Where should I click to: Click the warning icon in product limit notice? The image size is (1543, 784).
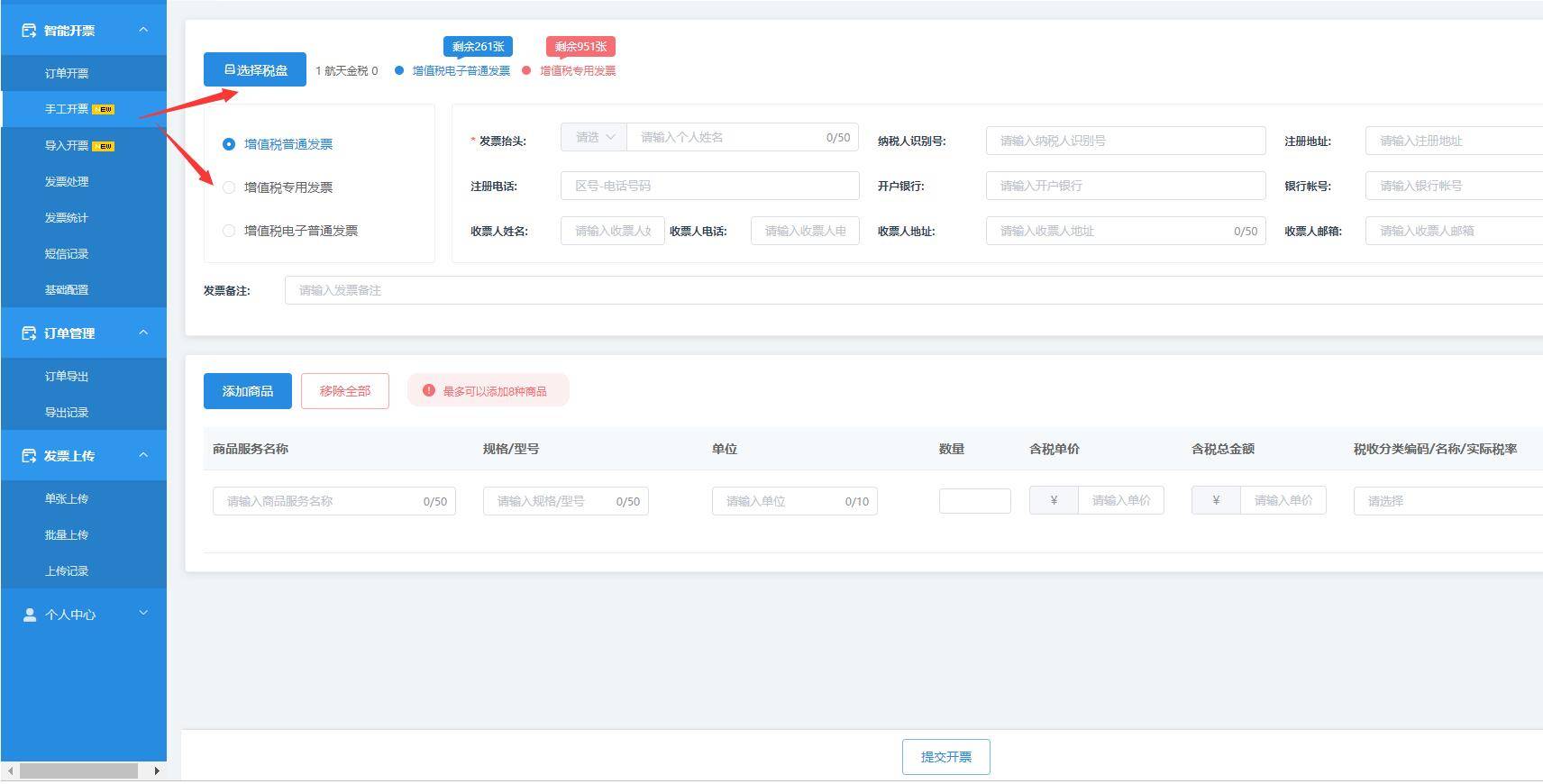pyautogui.click(x=429, y=391)
